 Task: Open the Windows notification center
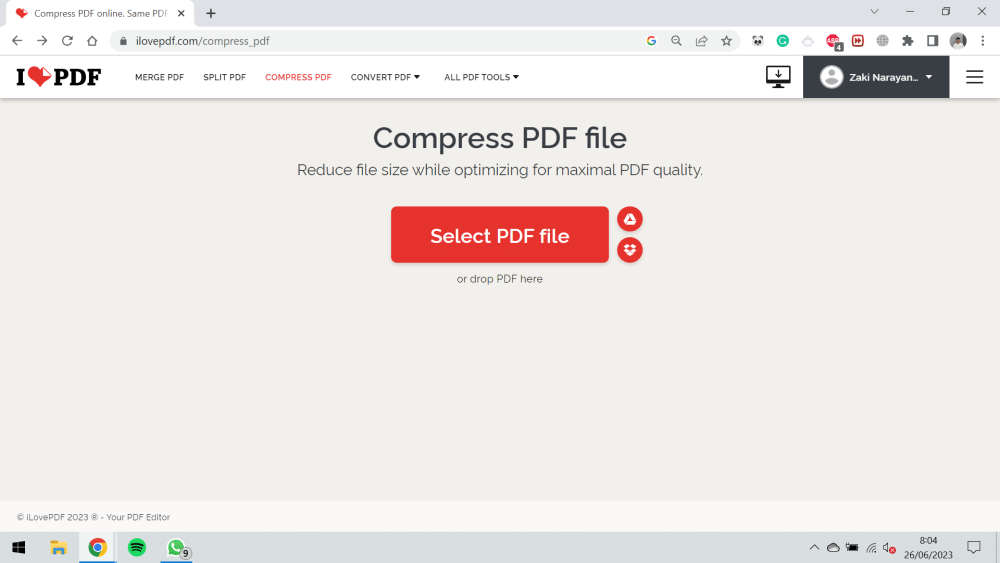click(974, 548)
